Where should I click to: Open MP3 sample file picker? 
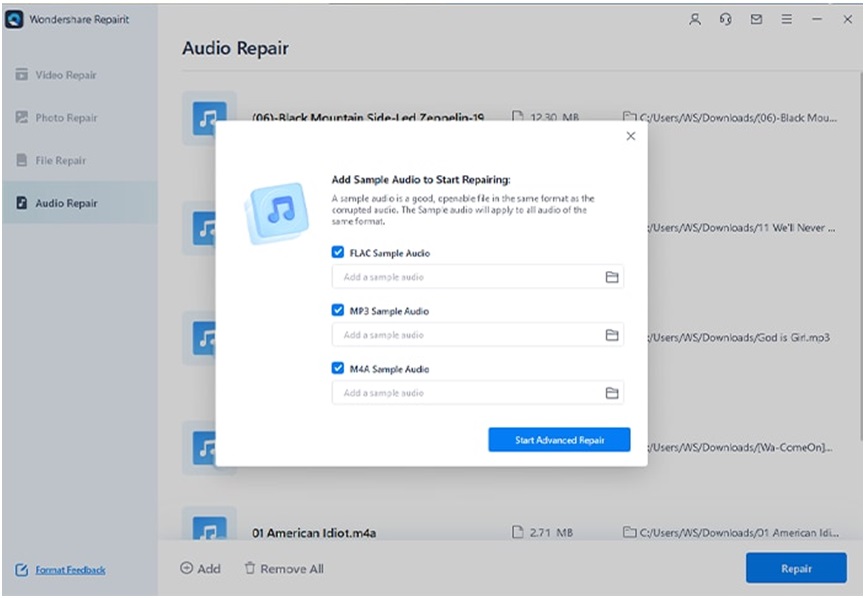(x=614, y=334)
